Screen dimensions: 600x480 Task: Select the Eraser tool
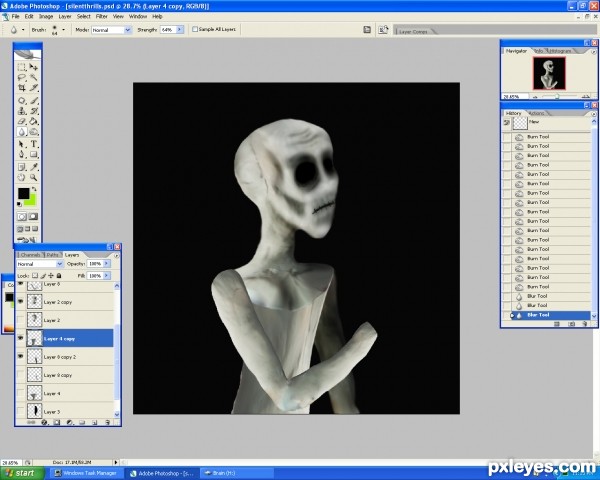22,121
